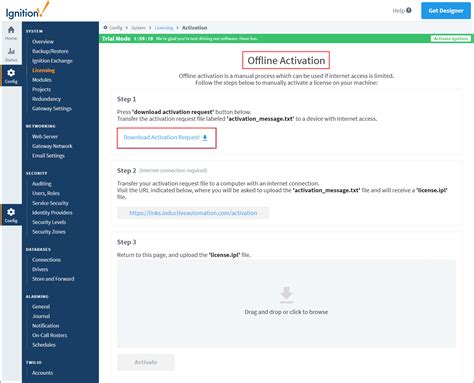Open Twilio Accounts page

[x=42, y=373]
